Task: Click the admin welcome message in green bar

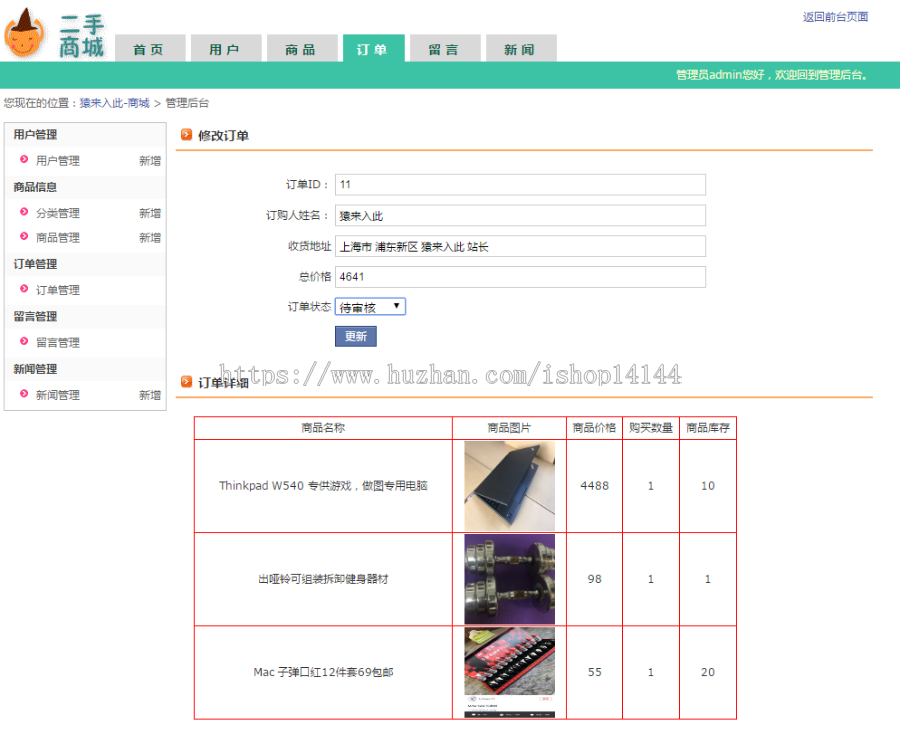Action: point(771,75)
